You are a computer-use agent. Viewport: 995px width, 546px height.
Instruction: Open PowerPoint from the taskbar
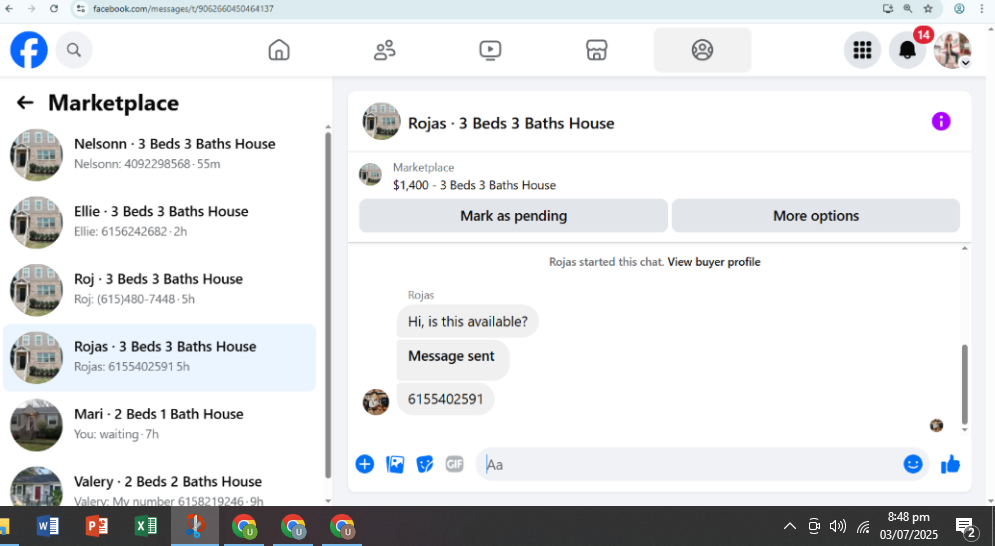coord(96,526)
